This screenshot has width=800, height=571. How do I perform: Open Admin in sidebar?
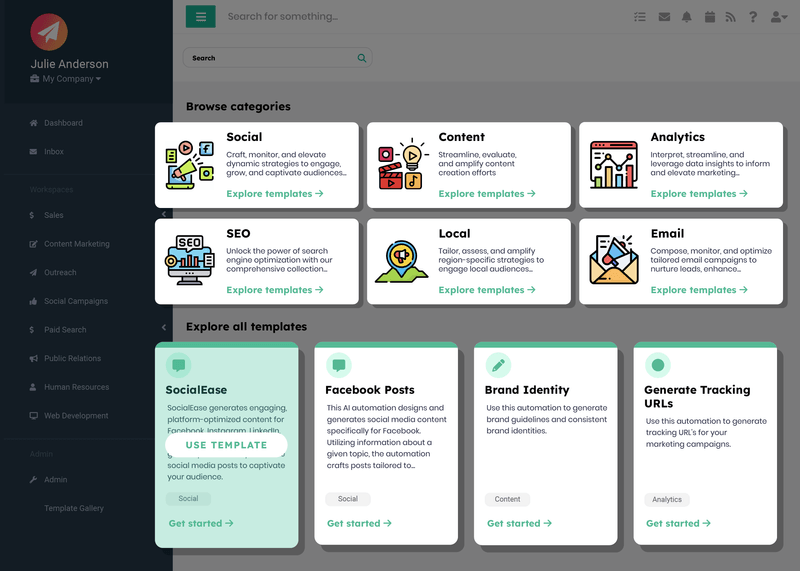[x=56, y=480]
